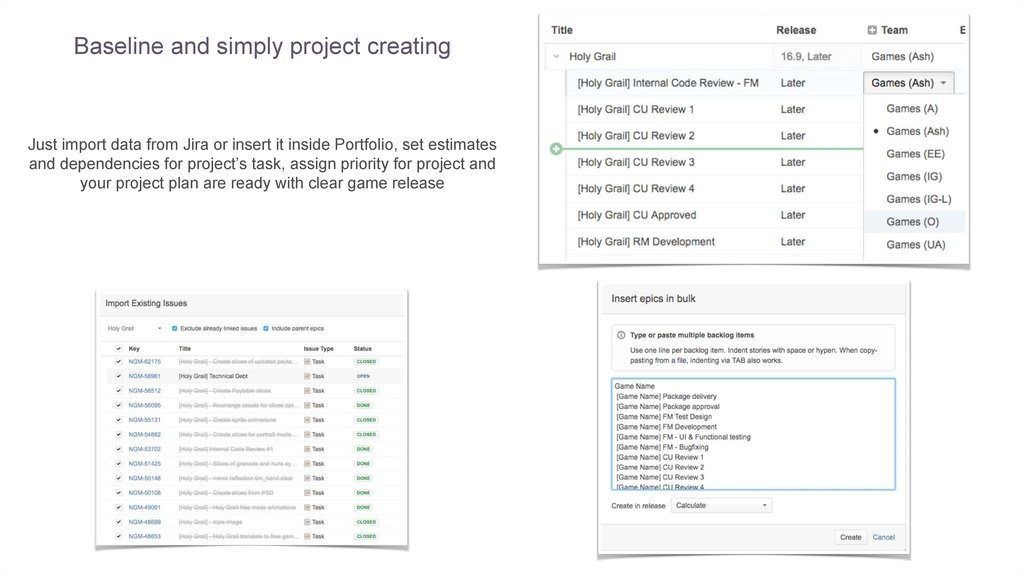Screen dimensions: 1024x574
Task: Select the [Holy Grail] CU Review 4 row
Action: [635, 189]
